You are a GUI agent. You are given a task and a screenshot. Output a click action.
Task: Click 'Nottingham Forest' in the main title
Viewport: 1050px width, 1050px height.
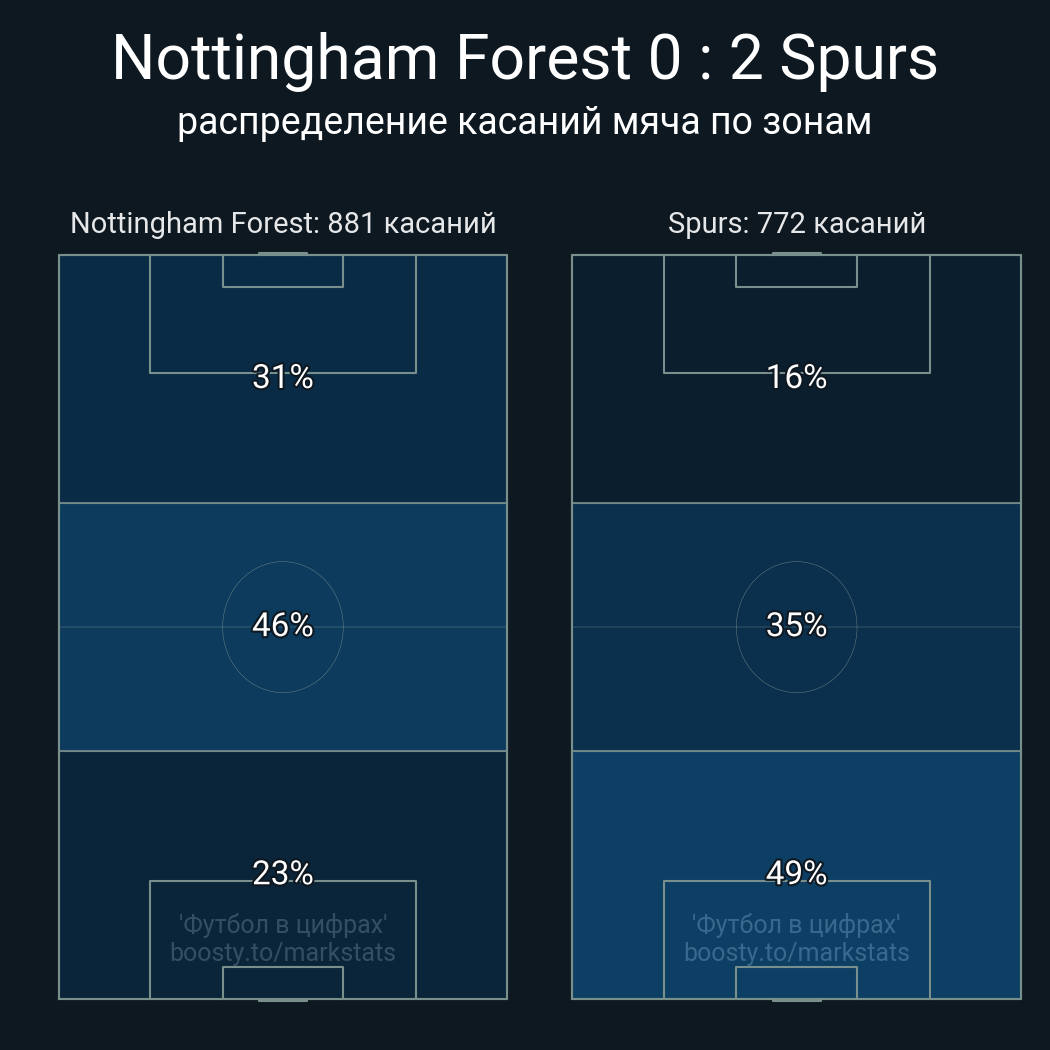tap(370, 58)
